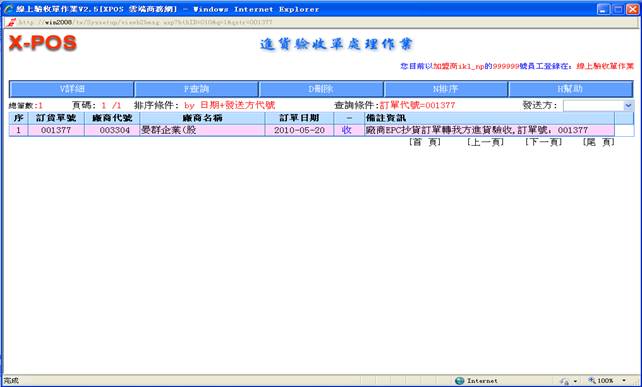The width and height of the screenshot is (642, 387).
Task: Click the Internet Explorer title bar icon
Action: (x=8, y=9)
